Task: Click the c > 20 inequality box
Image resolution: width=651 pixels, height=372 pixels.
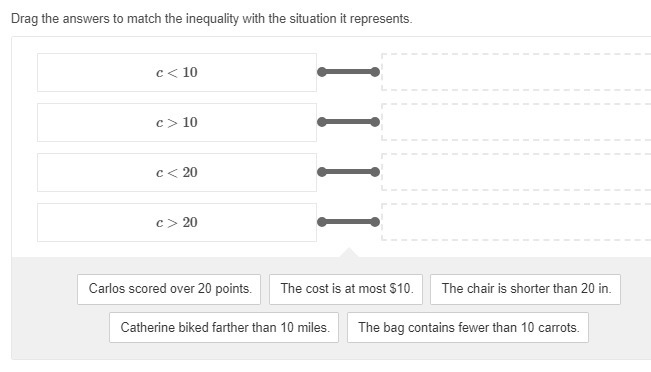Action: [177, 223]
